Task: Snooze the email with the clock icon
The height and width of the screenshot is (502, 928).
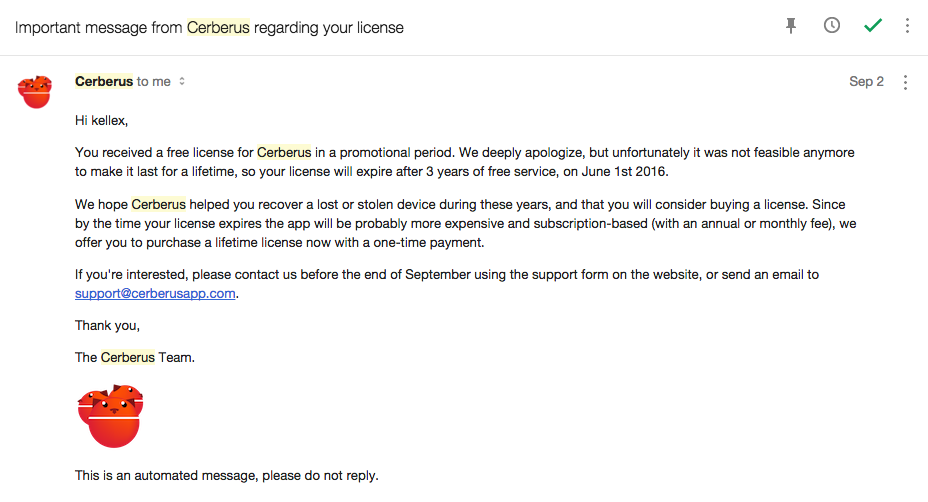Action: (x=832, y=26)
